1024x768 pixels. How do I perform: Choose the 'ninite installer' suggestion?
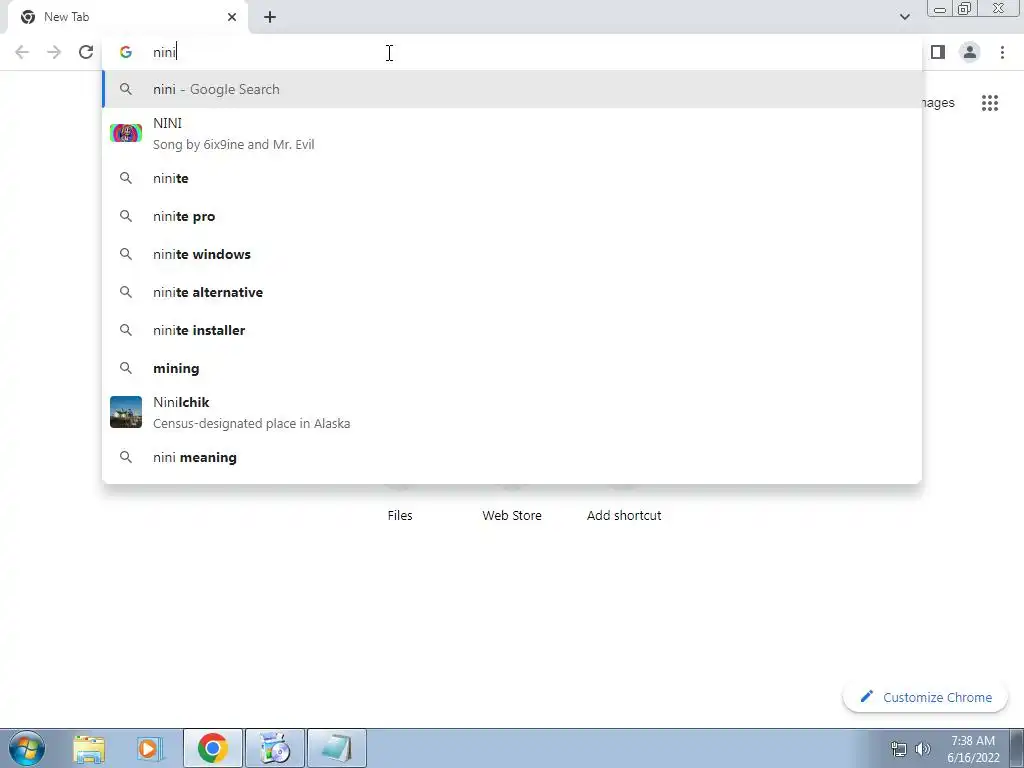pos(512,330)
